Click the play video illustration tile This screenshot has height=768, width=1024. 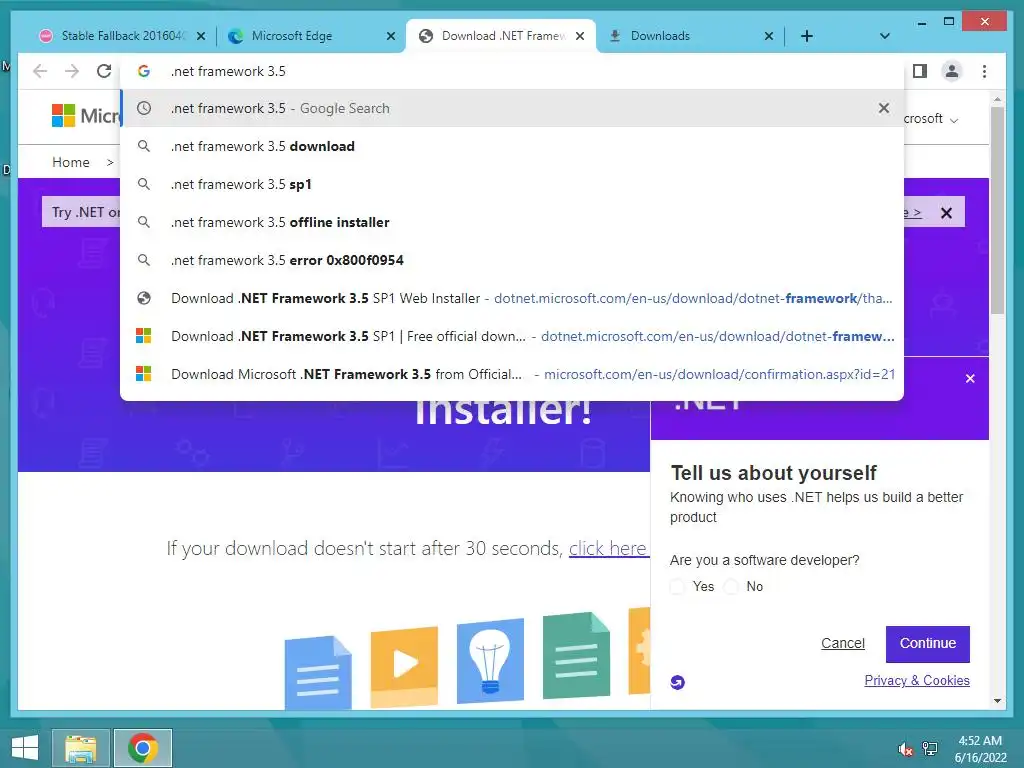(x=404, y=666)
